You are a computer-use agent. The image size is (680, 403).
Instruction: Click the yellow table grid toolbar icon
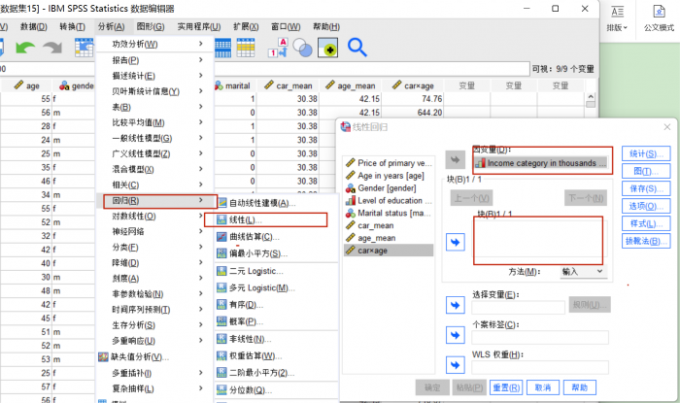(x=245, y=47)
